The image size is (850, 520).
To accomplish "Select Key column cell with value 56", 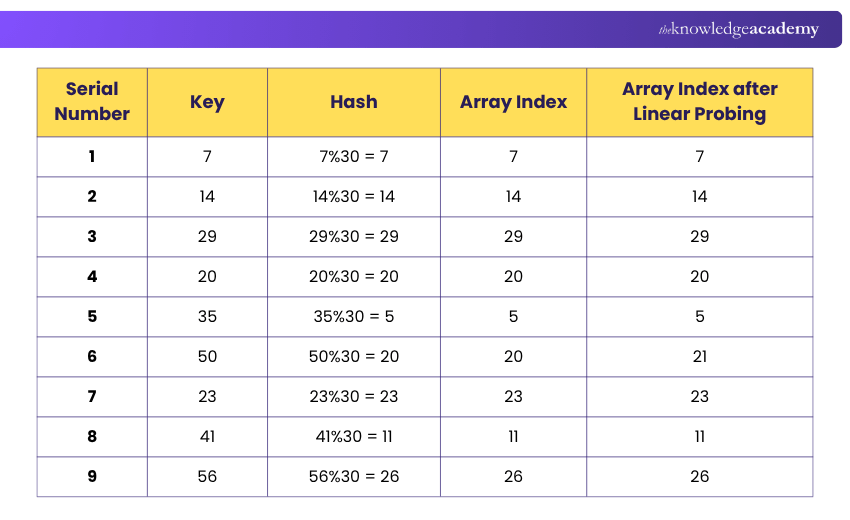I will (207, 477).
